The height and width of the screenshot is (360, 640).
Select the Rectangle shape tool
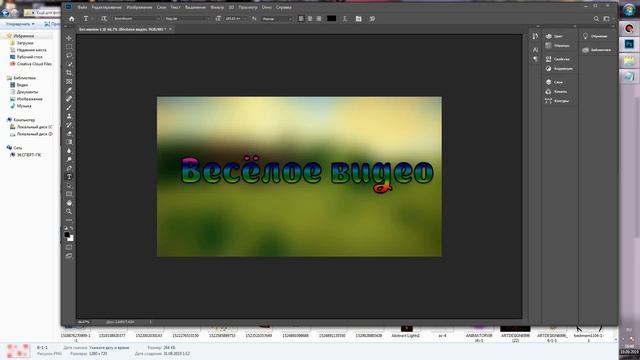(x=69, y=194)
